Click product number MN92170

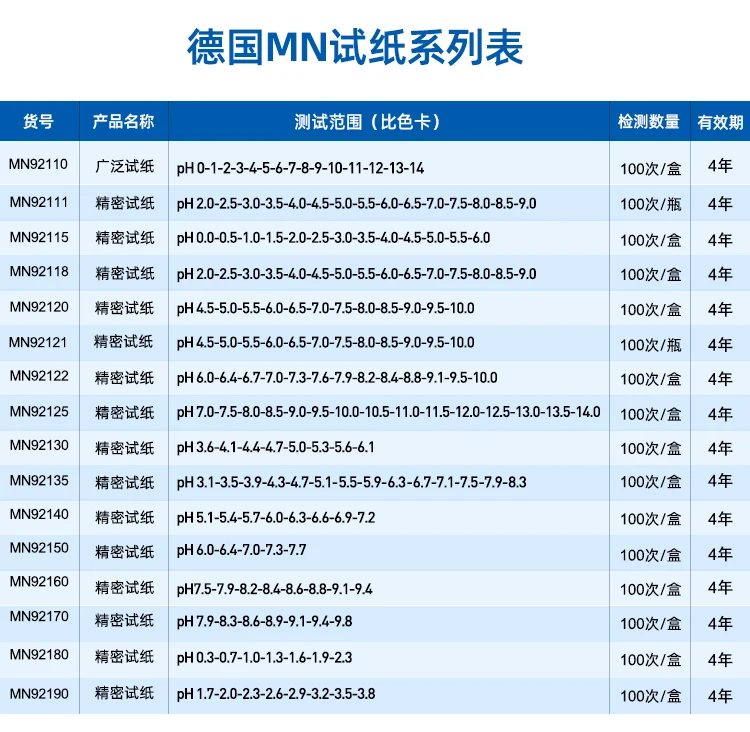pos(39,616)
